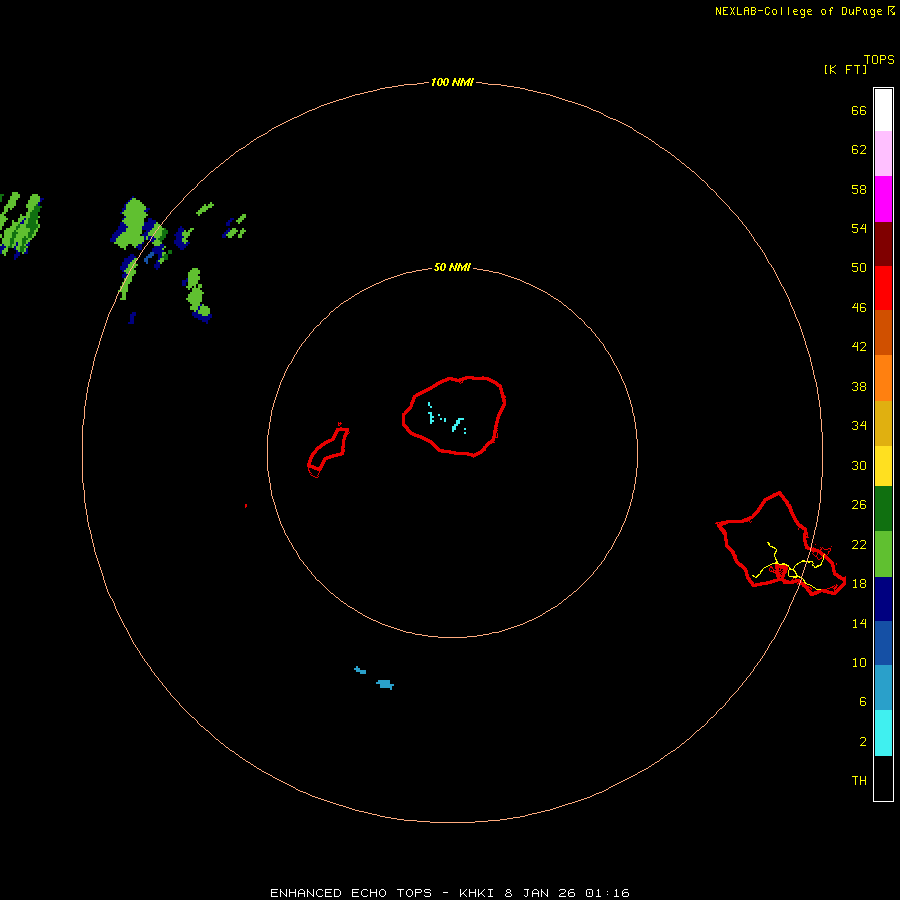Click the ENHANCED ECHO TOPS caption text
The image size is (900, 900).
tap(351, 893)
